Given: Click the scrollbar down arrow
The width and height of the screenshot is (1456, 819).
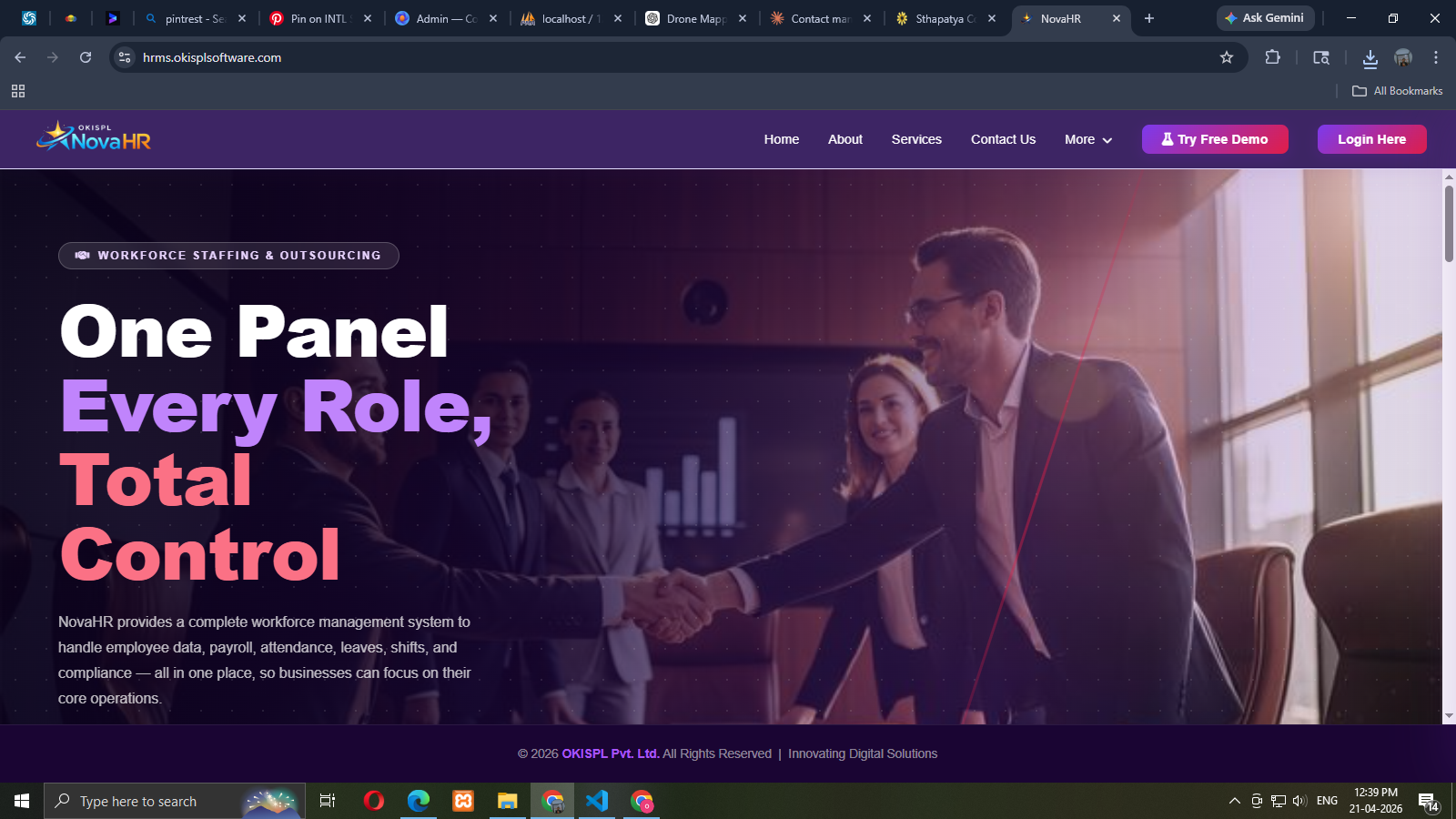Looking at the screenshot, I should 1449,716.
